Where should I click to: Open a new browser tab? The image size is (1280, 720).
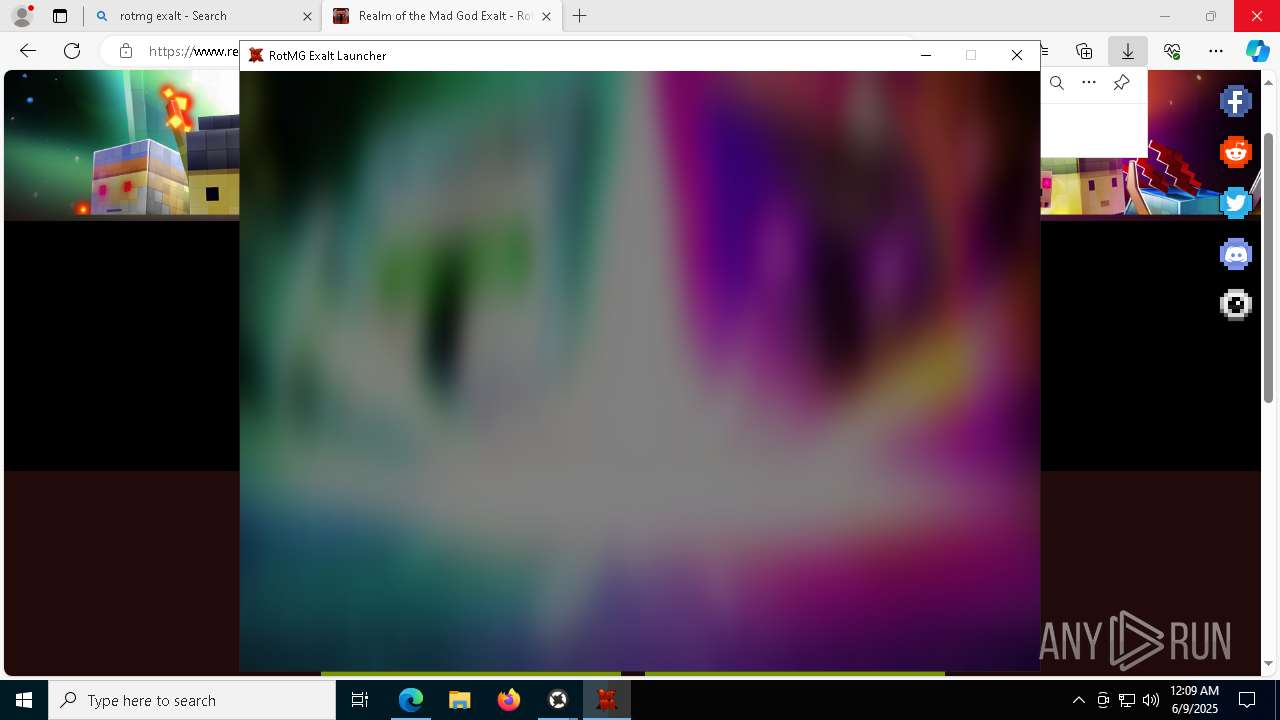(579, 16)
